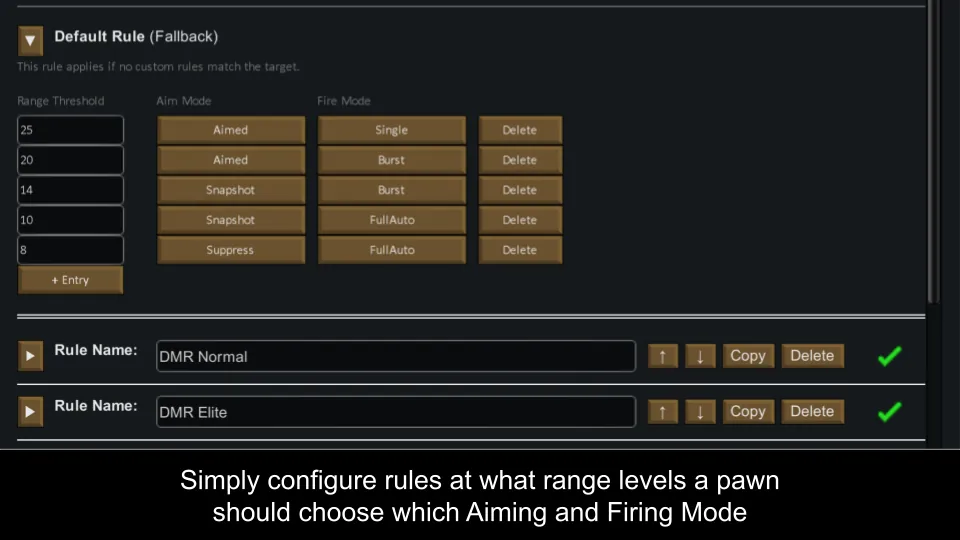Screen dimensions: 960x540
Task: Collapse the Default Rule section
Action: (31, 41)
